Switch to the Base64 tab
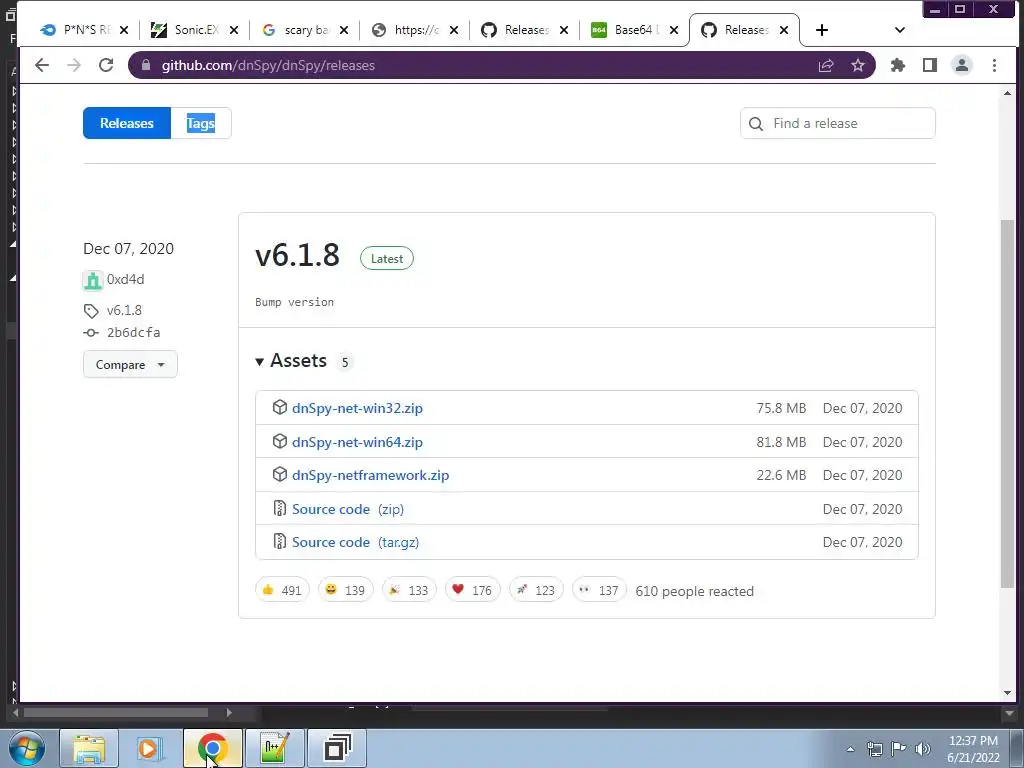 pyautogui.click(x=634, y=30)
